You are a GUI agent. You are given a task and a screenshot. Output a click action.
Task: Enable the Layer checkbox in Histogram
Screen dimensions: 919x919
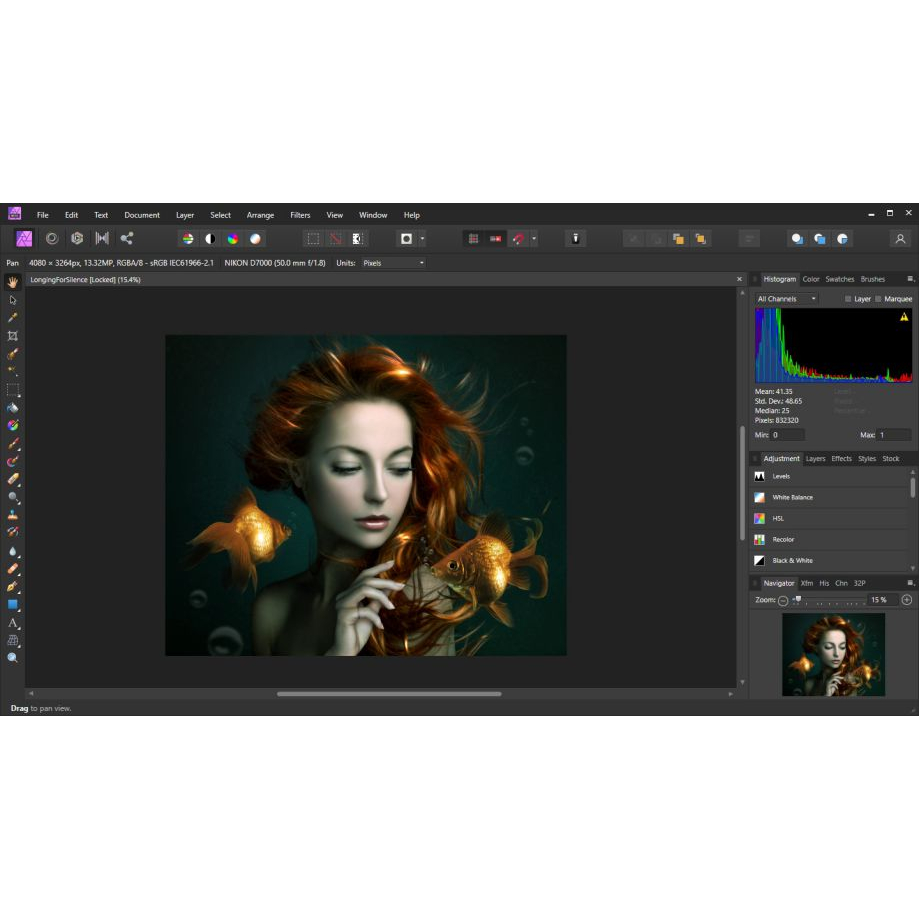[x=849, y=299]
